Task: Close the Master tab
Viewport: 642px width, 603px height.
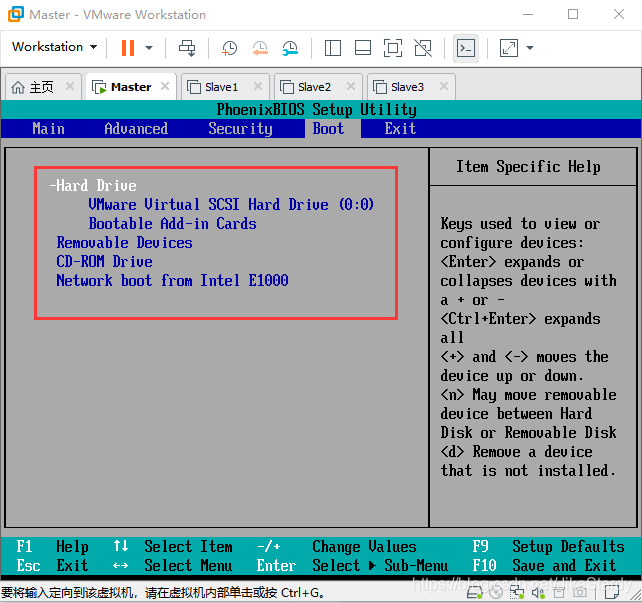Action: coord(165,86)
